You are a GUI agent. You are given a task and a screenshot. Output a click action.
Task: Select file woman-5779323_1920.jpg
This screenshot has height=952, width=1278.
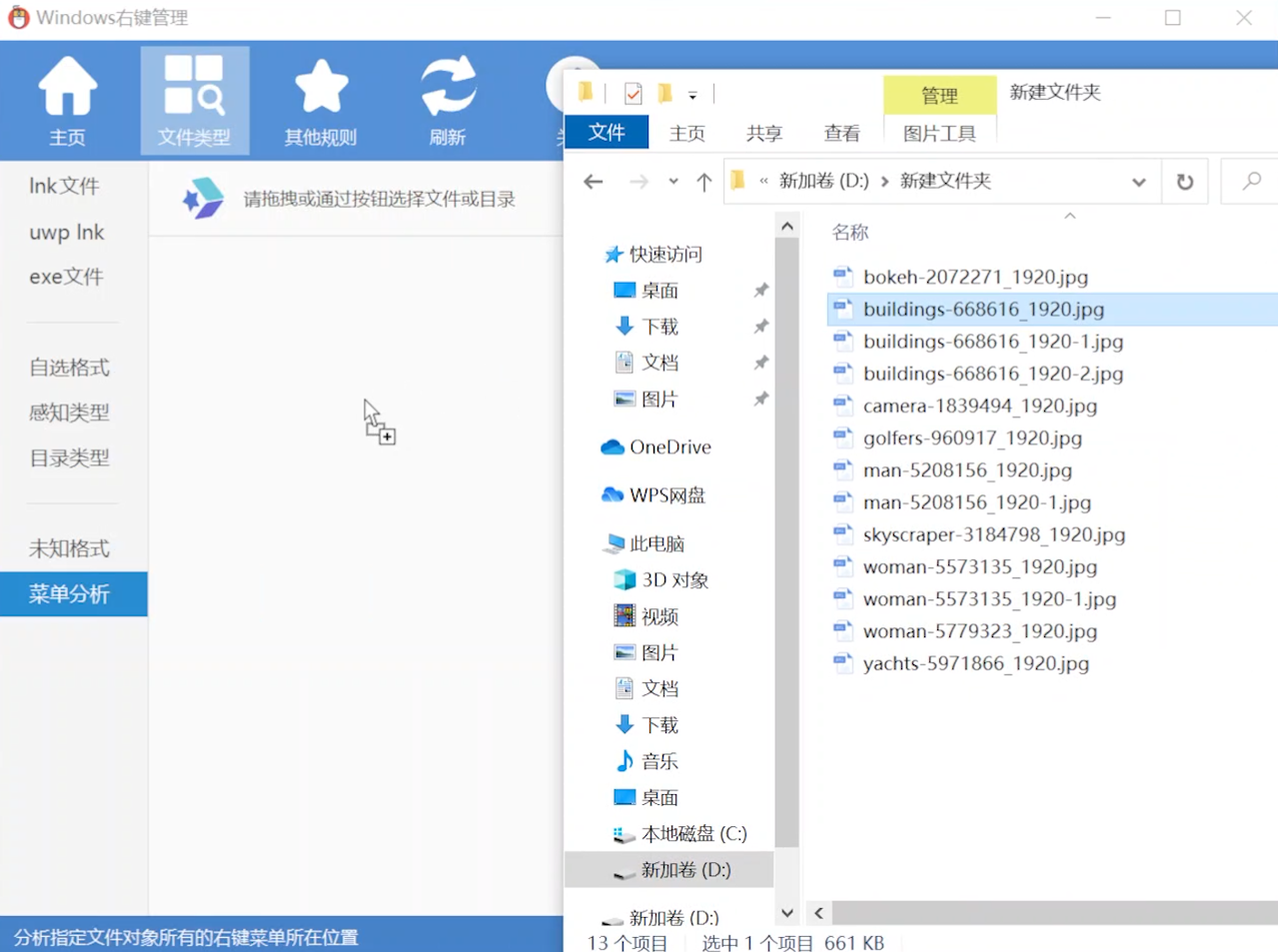tap(980, 630)
